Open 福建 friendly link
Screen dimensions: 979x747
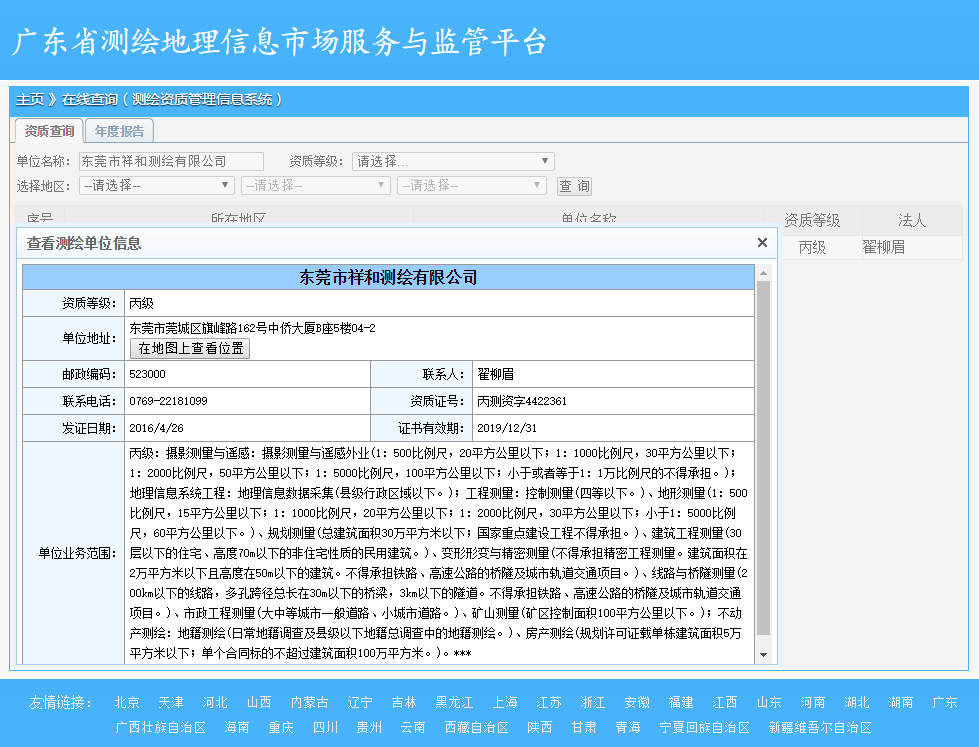click(x=681, y=702)
